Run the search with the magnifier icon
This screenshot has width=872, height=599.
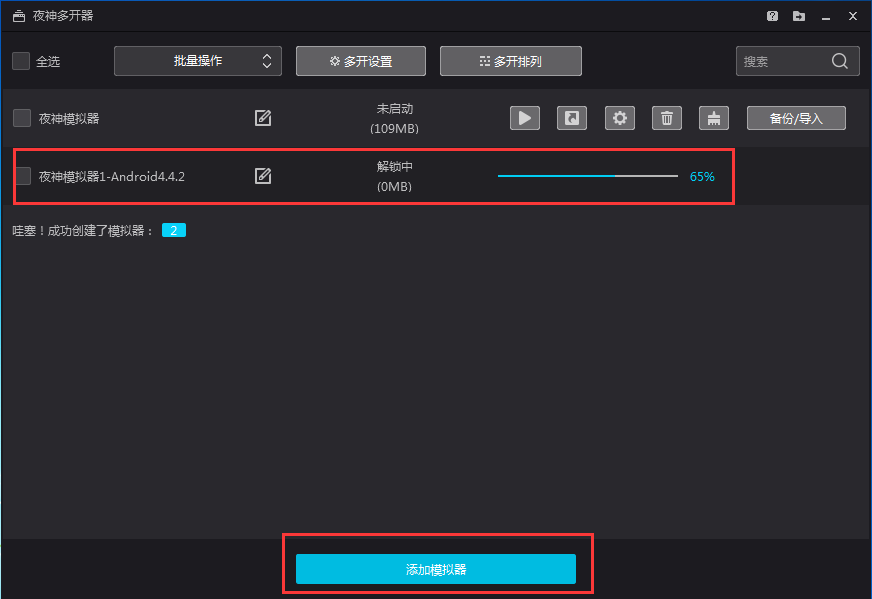coord(840,60)
